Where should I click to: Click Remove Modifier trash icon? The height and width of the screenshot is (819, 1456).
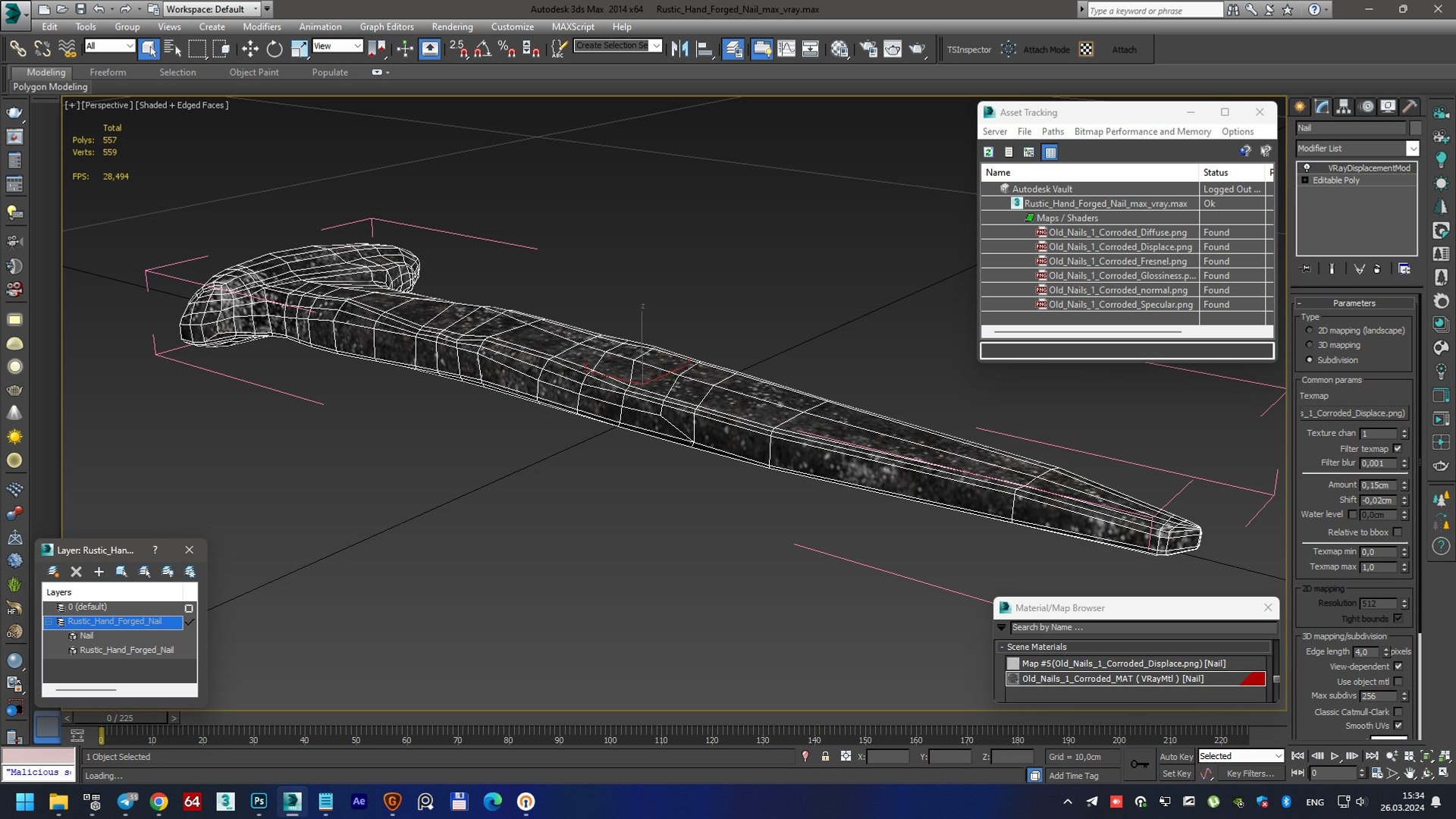pos(1377,268)
